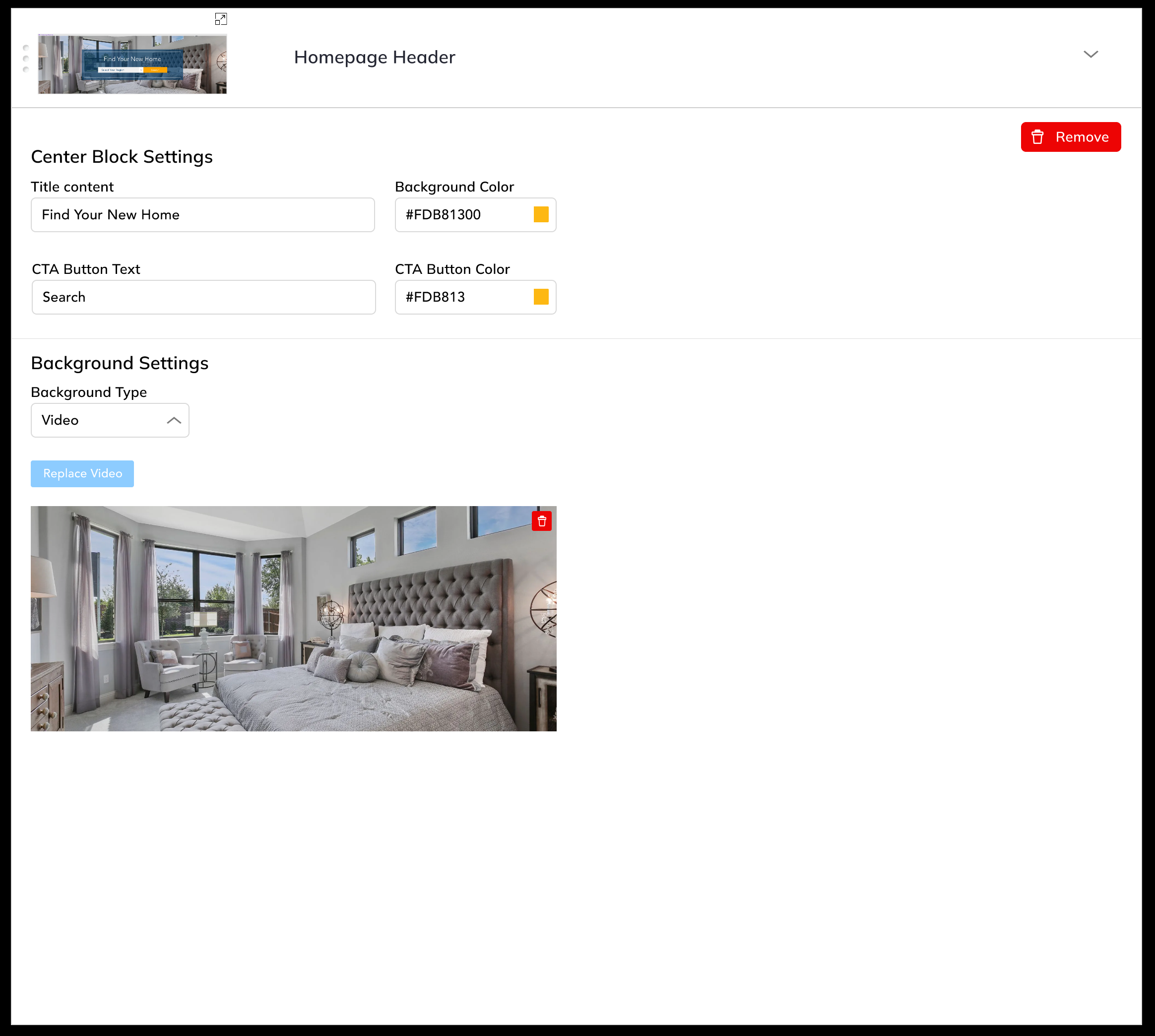Click the Remove text label
Screen dimensions: 1155x1036
pyautogui.click(x=1082, y=137)
